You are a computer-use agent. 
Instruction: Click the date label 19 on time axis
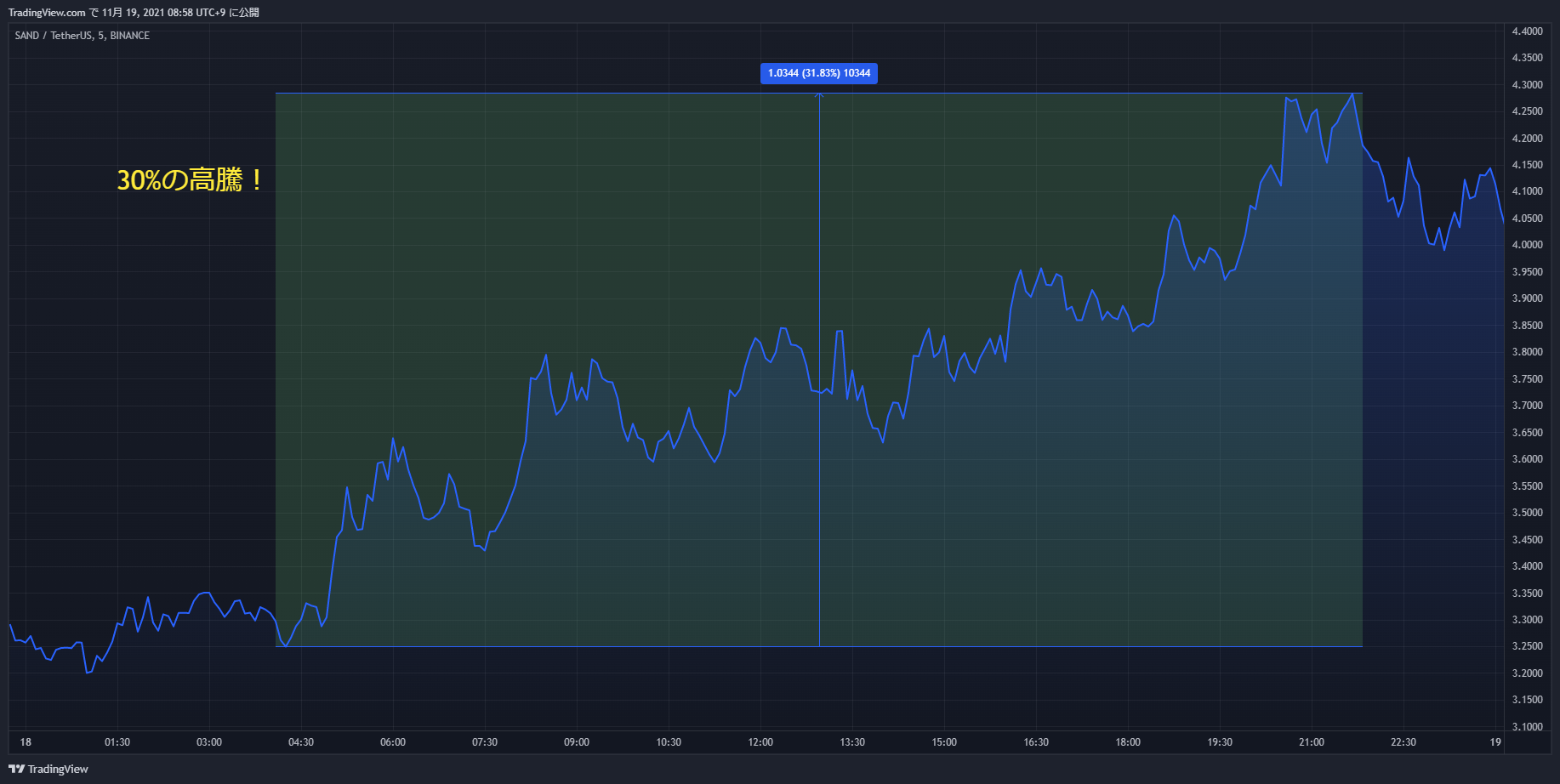coord(1495,742)
